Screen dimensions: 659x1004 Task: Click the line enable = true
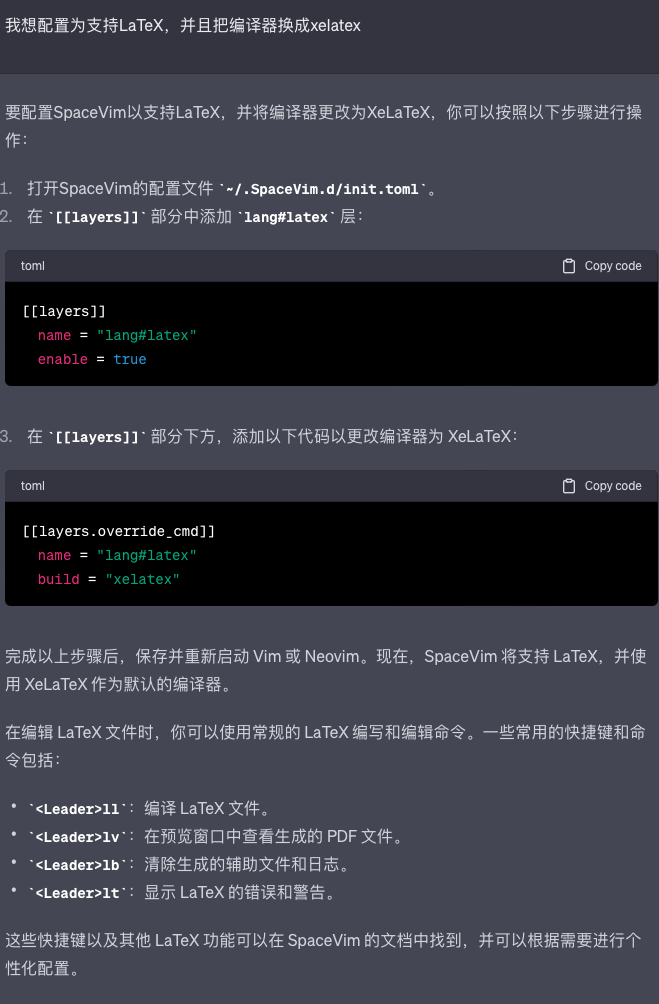point(92,360)
